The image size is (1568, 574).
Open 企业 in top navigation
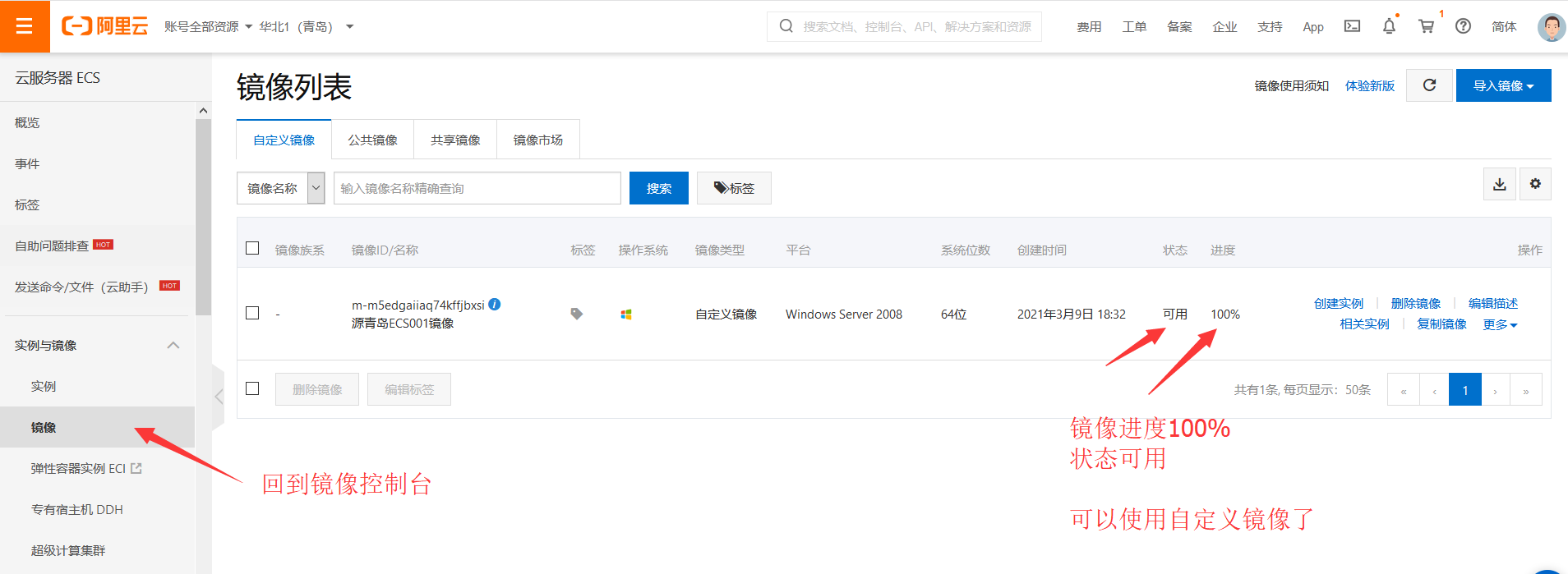pos(1224,27)
